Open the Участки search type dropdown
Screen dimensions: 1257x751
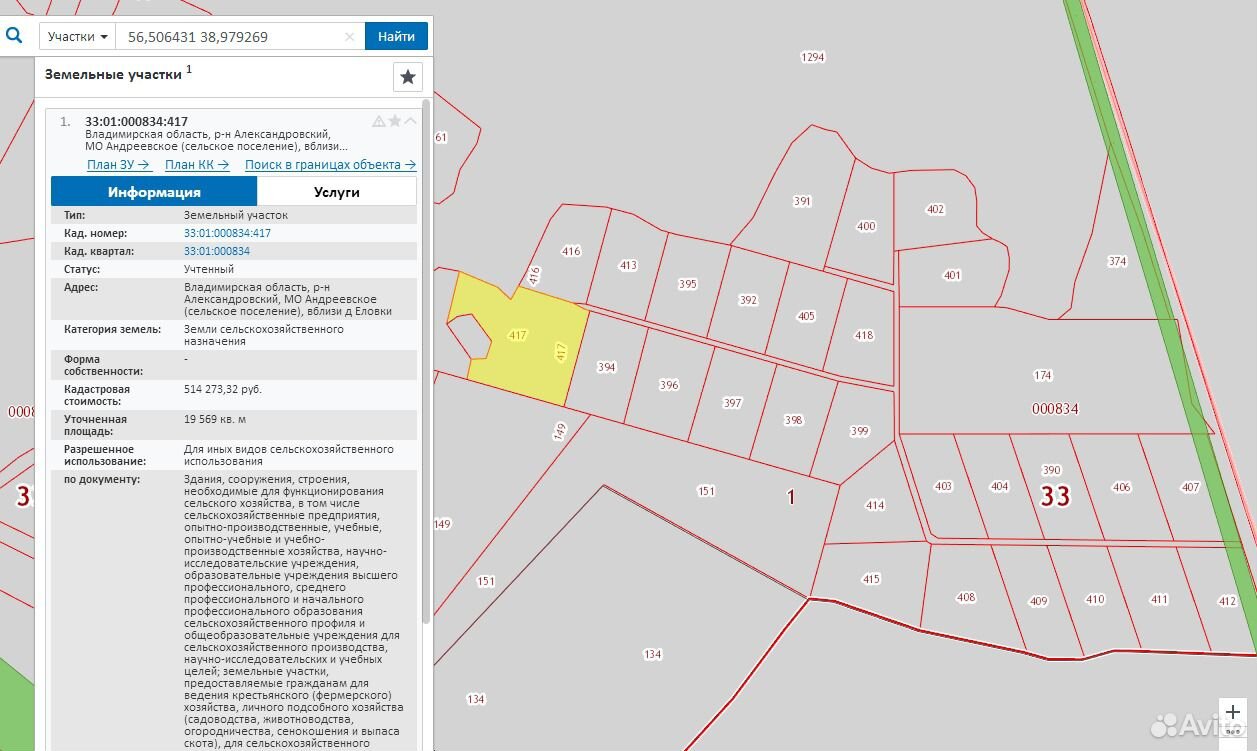(x=78, y=37)
